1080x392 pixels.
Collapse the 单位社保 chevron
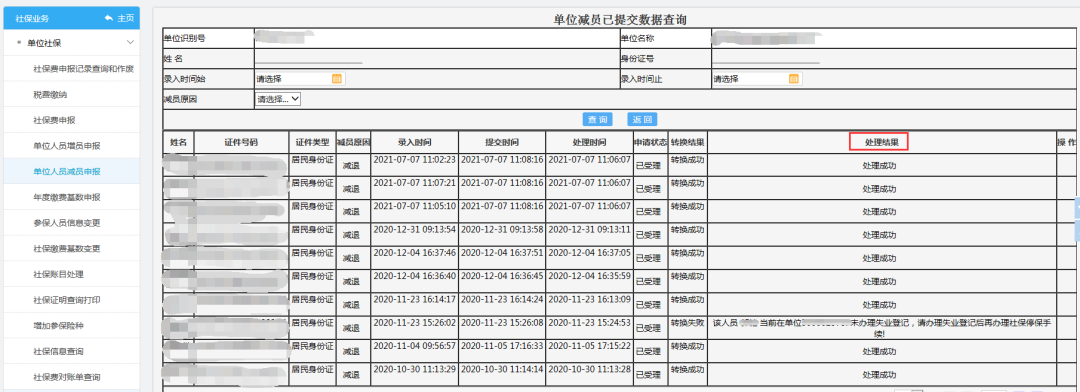click(x=130, y=43)
